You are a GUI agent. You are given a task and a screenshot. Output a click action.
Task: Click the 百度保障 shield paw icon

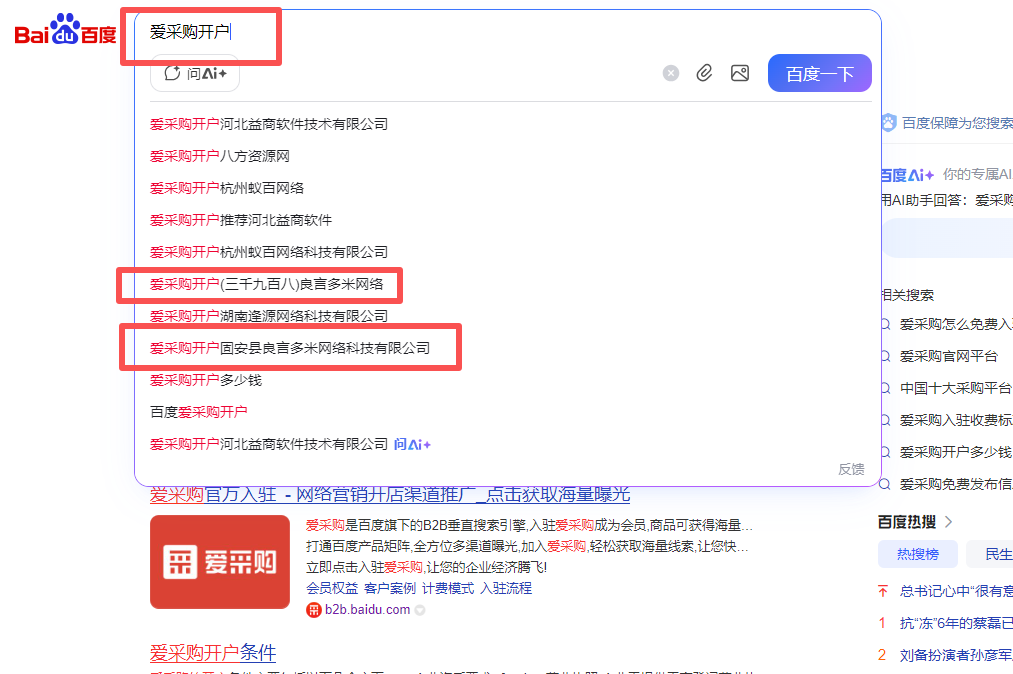(888, 123)
